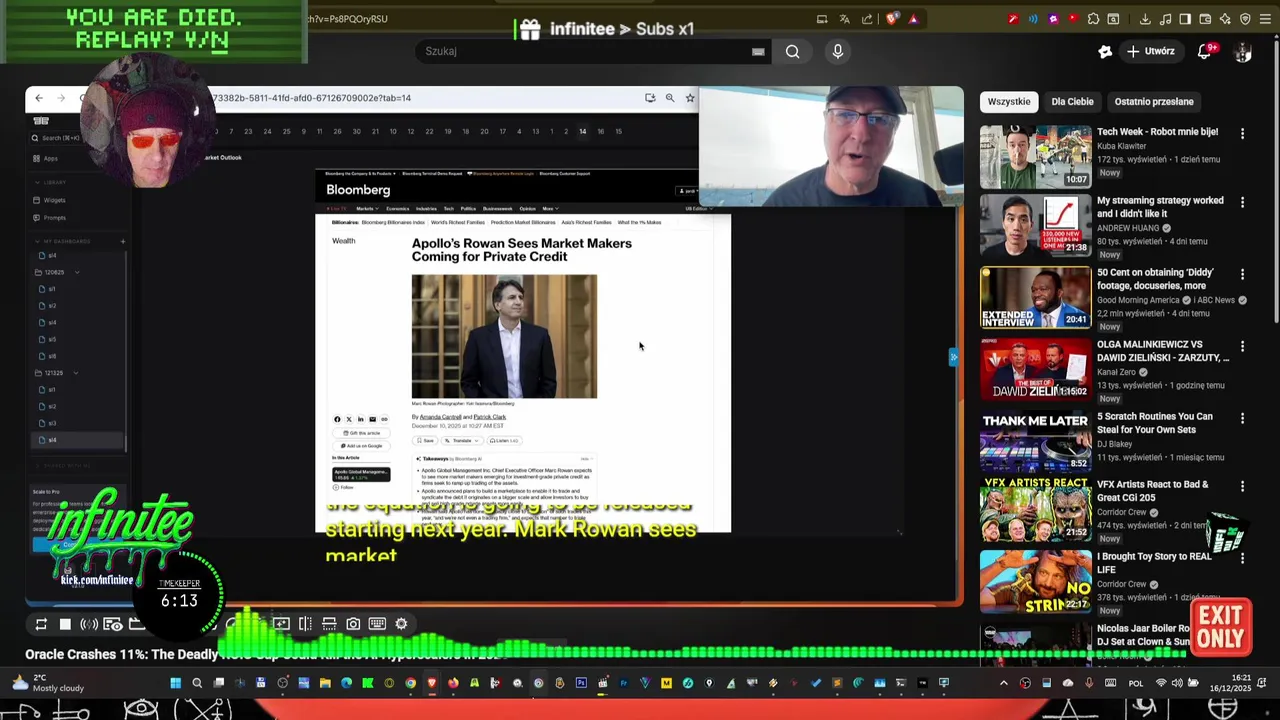This screenshot has height=720, width=1280.
Task: Open VFX Artists React video title
Action: click(1152, 491)
